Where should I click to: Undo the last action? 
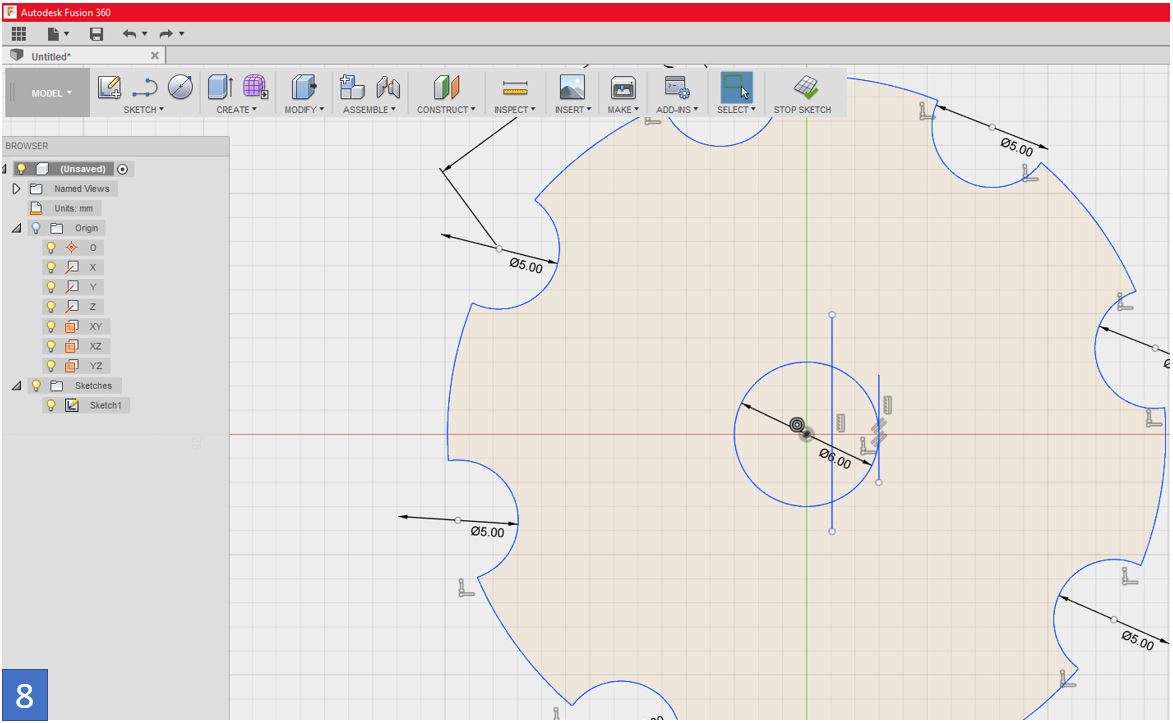129,34
